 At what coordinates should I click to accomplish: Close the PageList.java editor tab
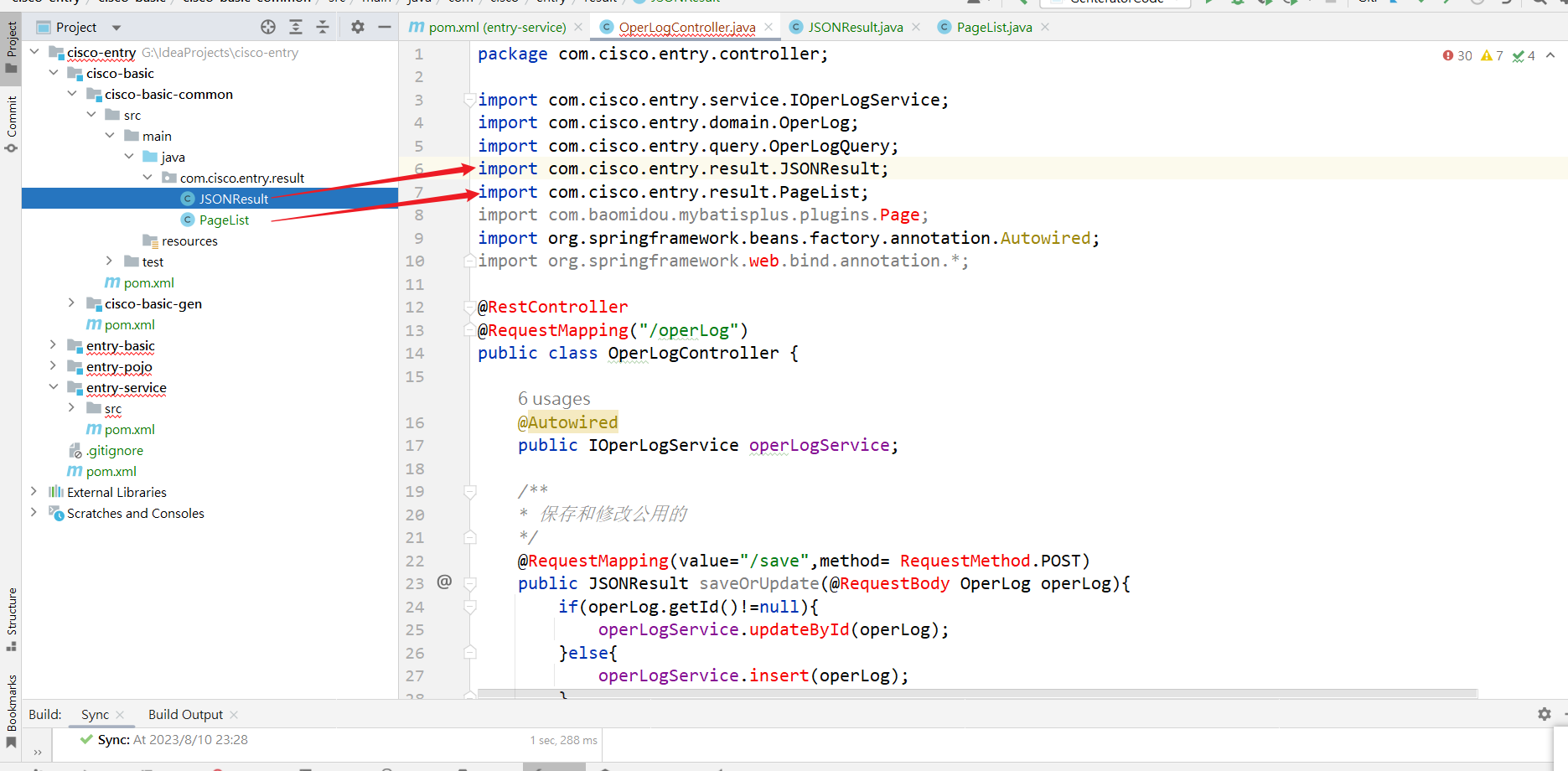[1045, 28]
